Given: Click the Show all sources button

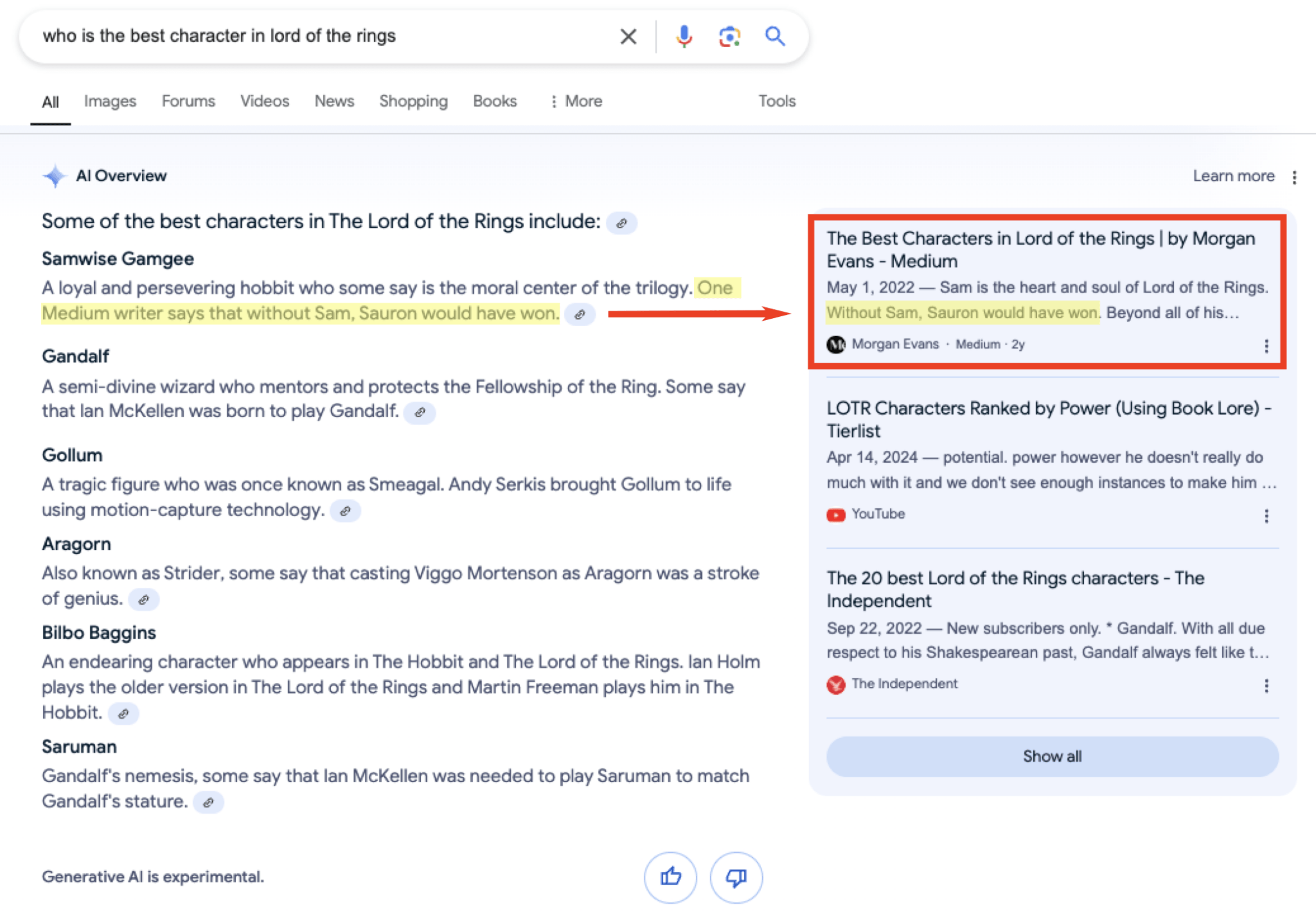Looking at the screenshot, I should click(1052, 756).
